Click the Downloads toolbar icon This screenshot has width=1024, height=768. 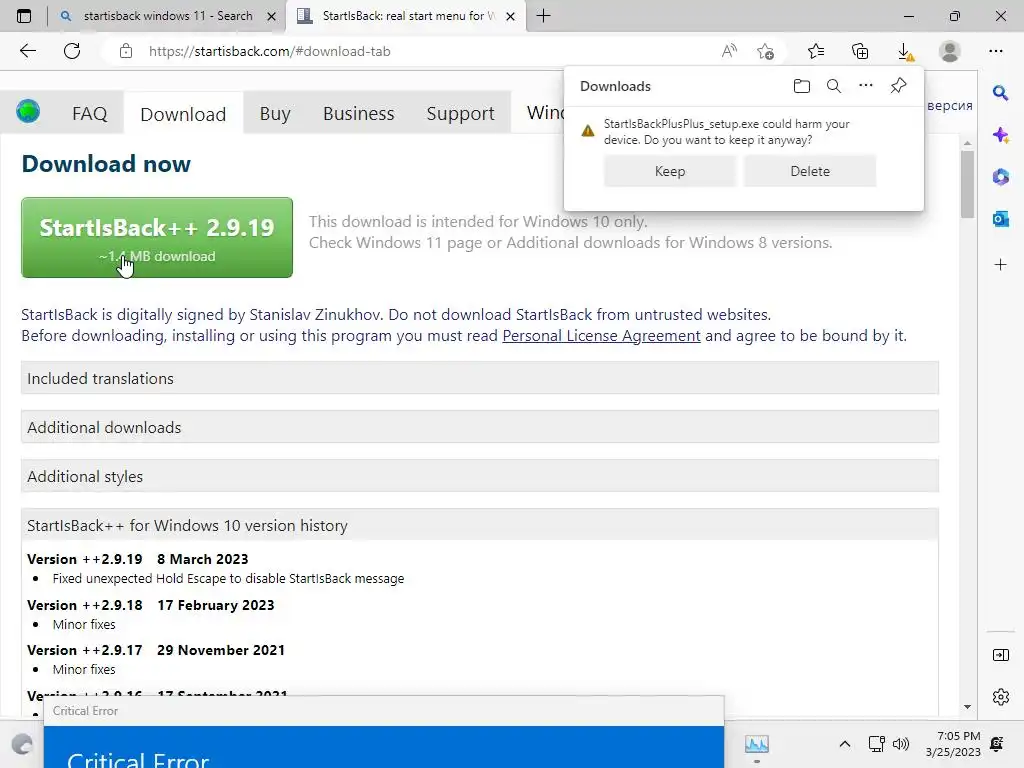pos(905,52)
